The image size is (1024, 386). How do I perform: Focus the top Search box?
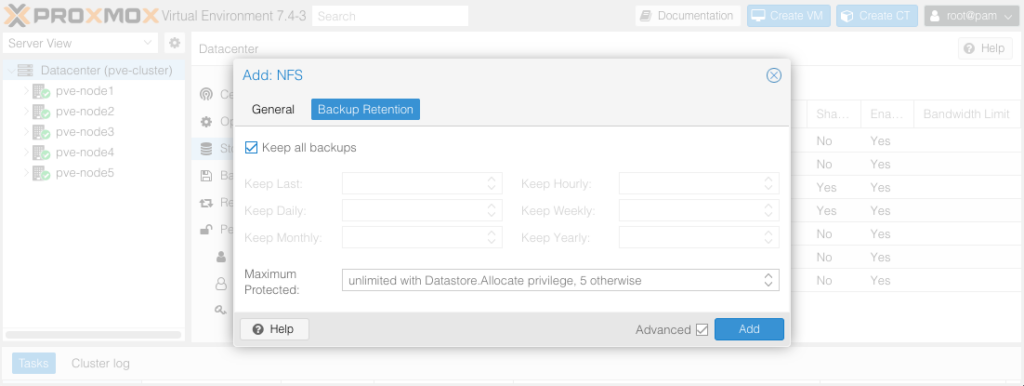tap(390, 16)
